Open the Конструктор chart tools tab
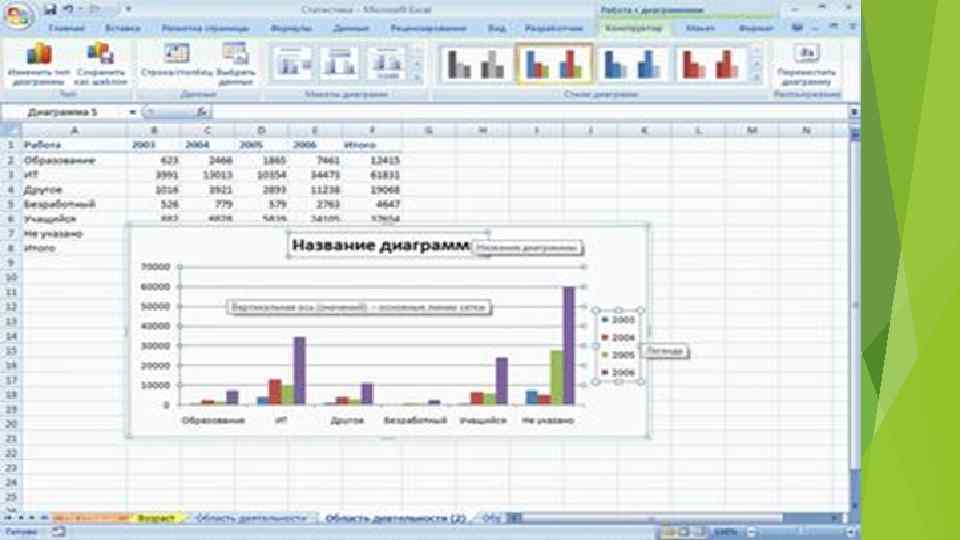Image resolution: width=960 pixels, height=540 pixels. click(x=633, y=28)
